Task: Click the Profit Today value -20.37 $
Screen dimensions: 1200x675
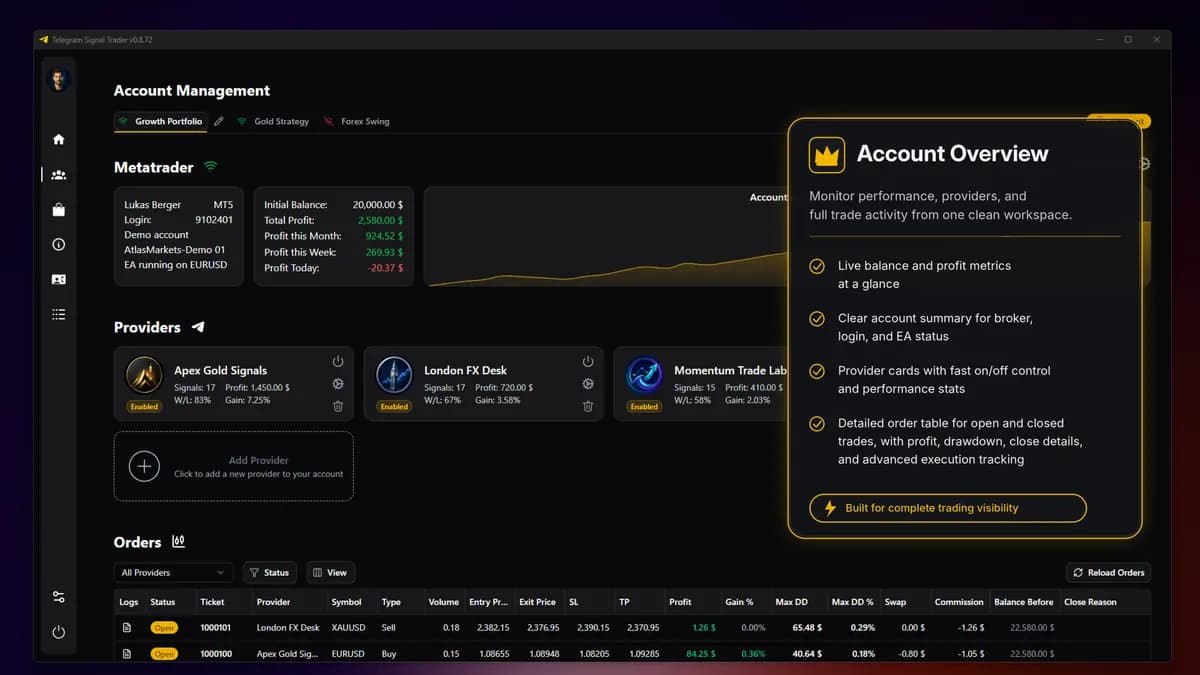Action: coord(386,268)
